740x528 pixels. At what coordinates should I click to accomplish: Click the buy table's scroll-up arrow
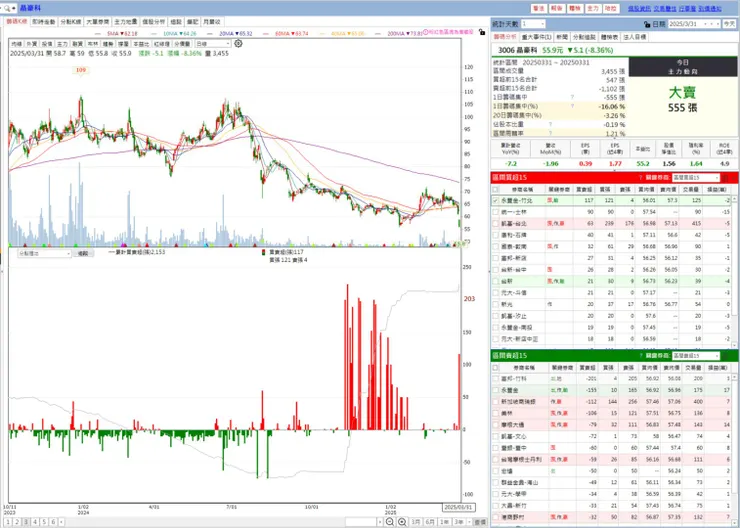coord(734,200)
